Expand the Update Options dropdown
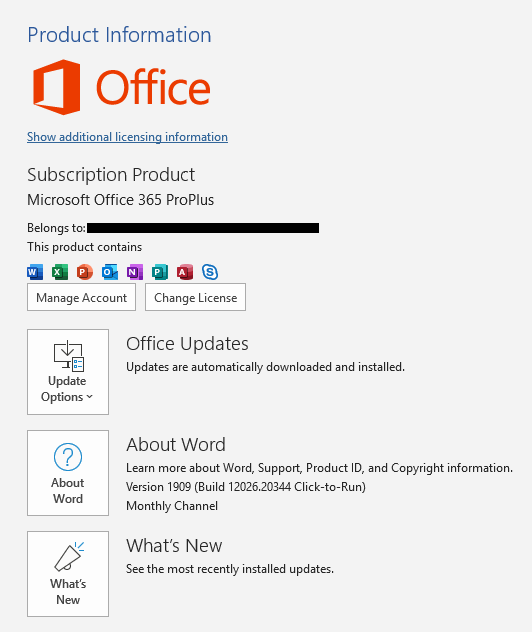This screenshot has width=532, height=632. click(x=68, y=372)
